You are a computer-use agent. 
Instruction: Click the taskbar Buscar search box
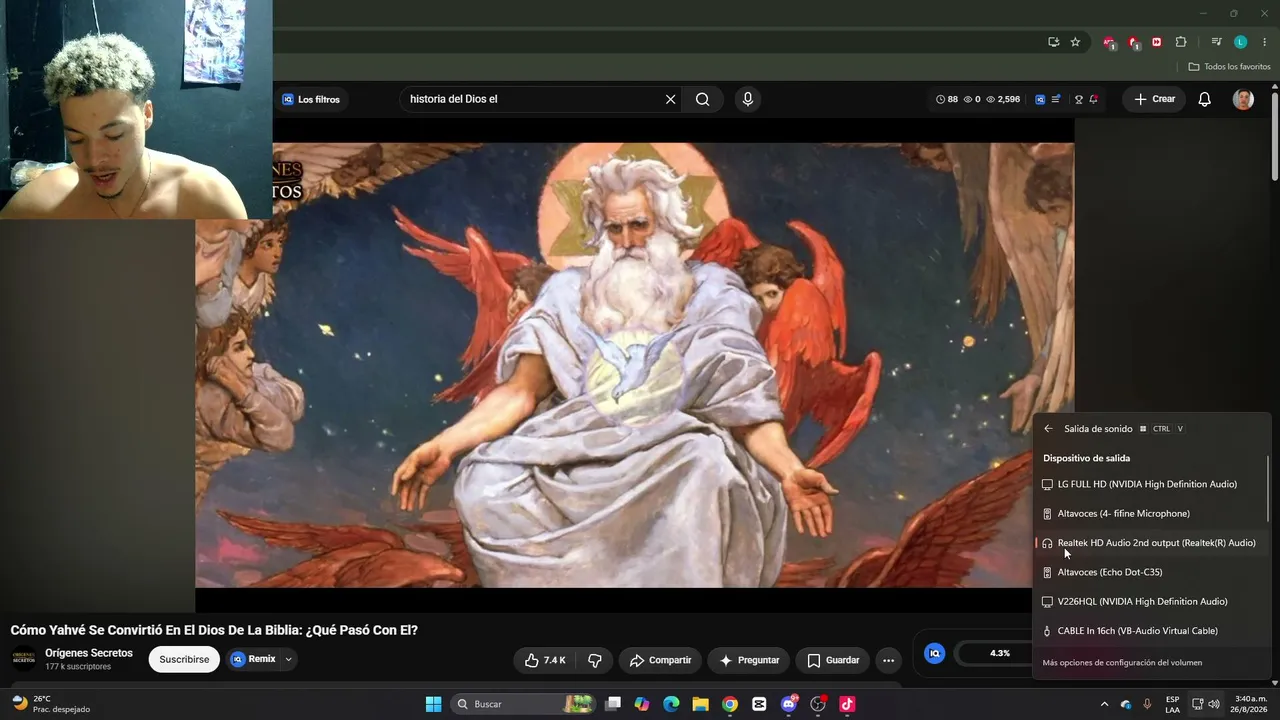pyautogui.click(x=524, y=704)
